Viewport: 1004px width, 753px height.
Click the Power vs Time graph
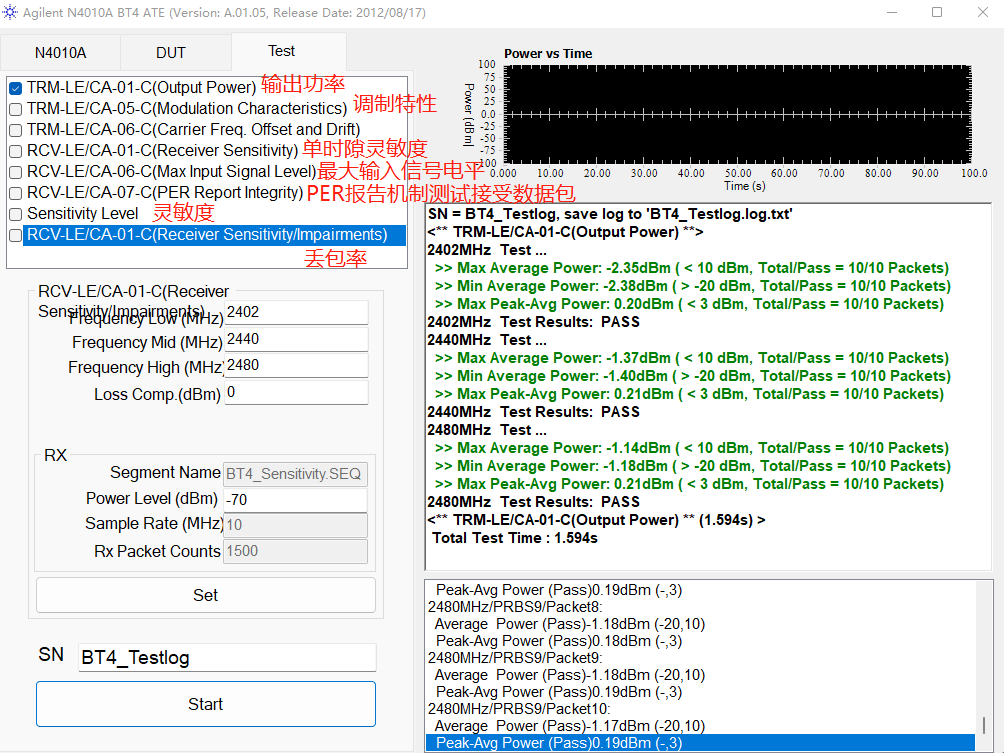click(738, 114)
